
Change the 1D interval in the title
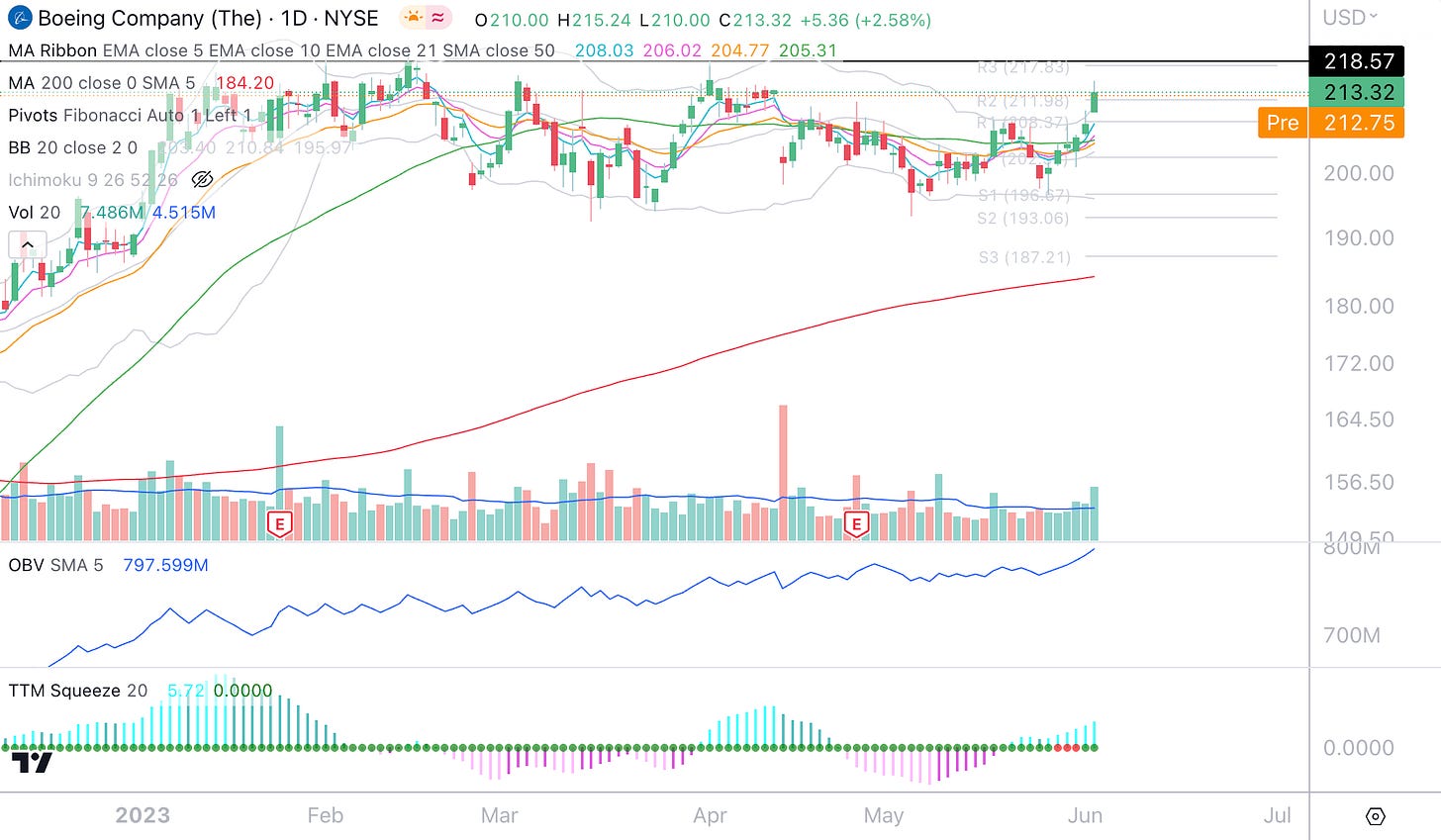click(293, 18)
